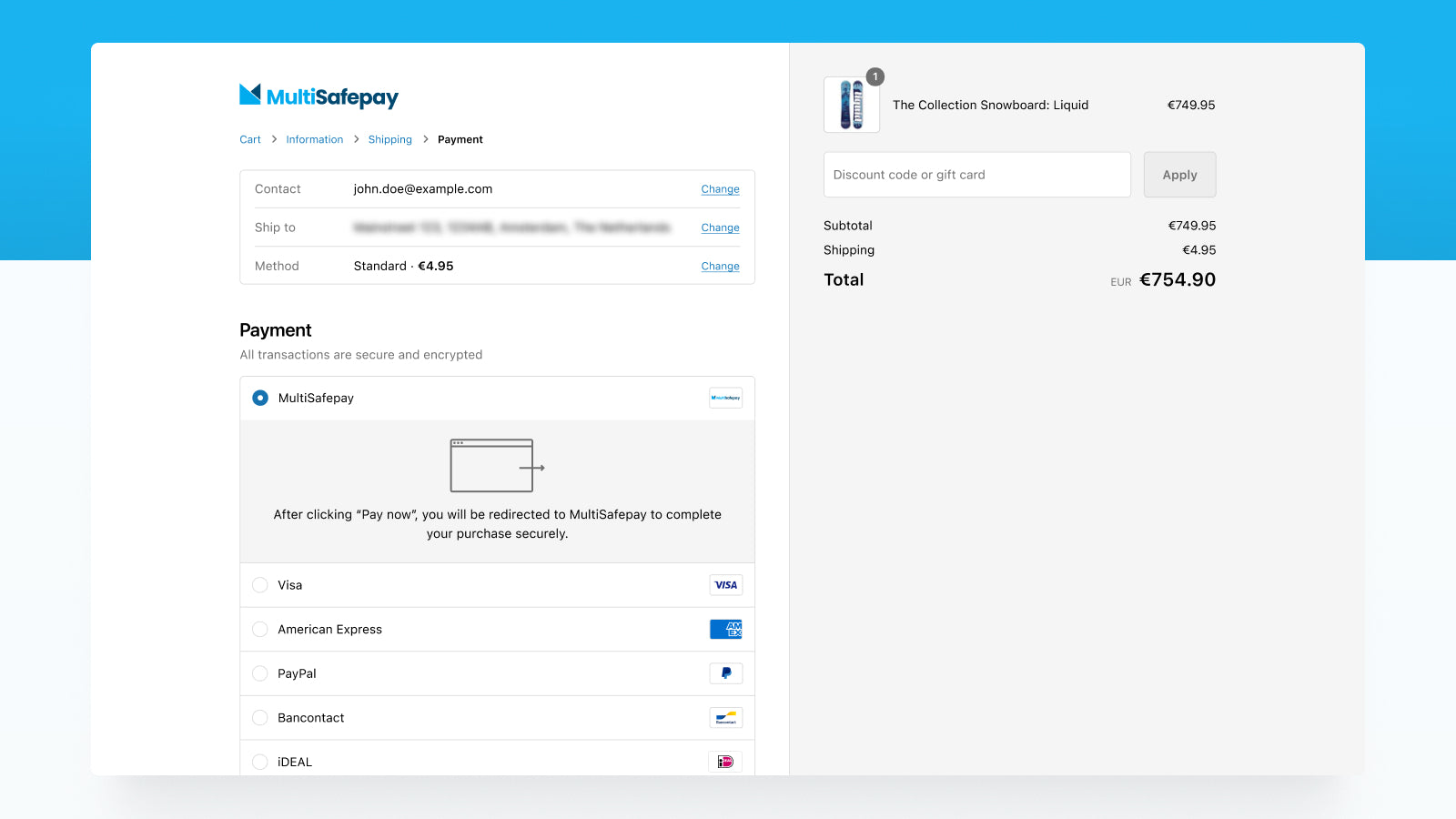Click the redirect browser window illustration
The width and height of the screenshot is (1456, 819).
point(497,466)
